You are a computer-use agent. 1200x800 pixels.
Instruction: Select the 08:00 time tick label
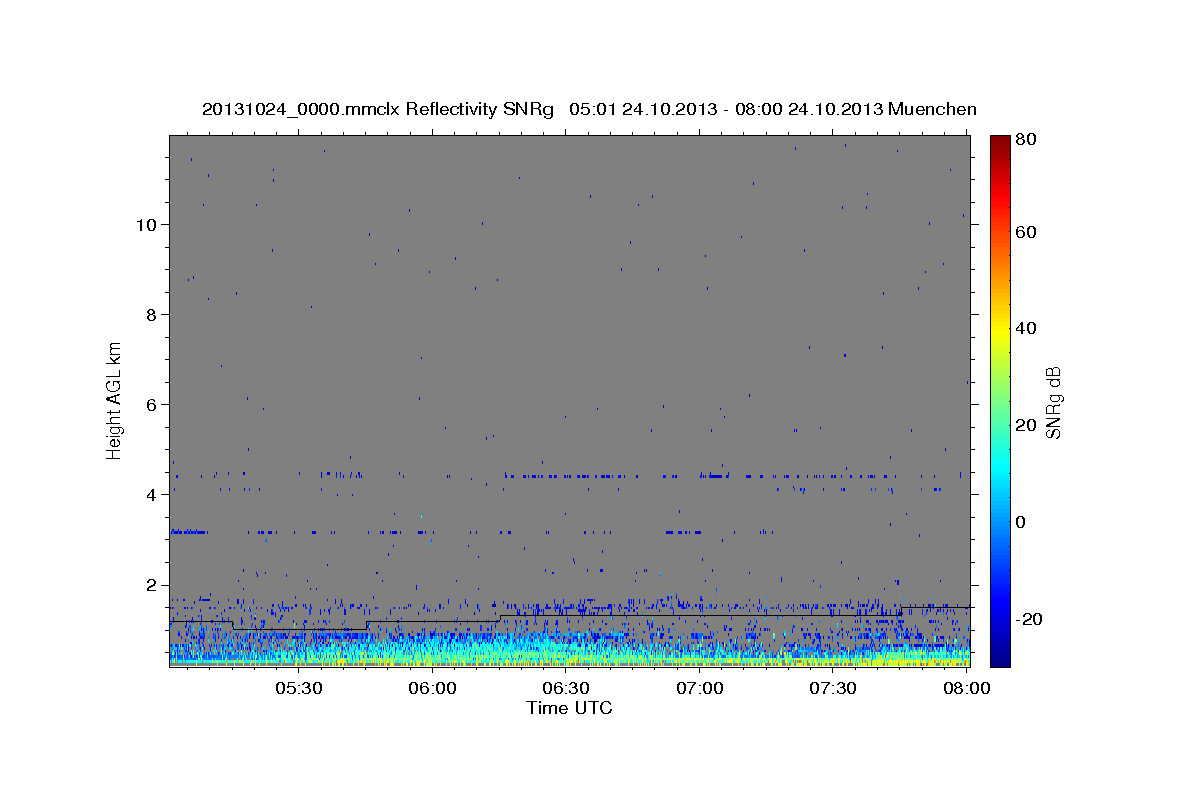[967, 689]
